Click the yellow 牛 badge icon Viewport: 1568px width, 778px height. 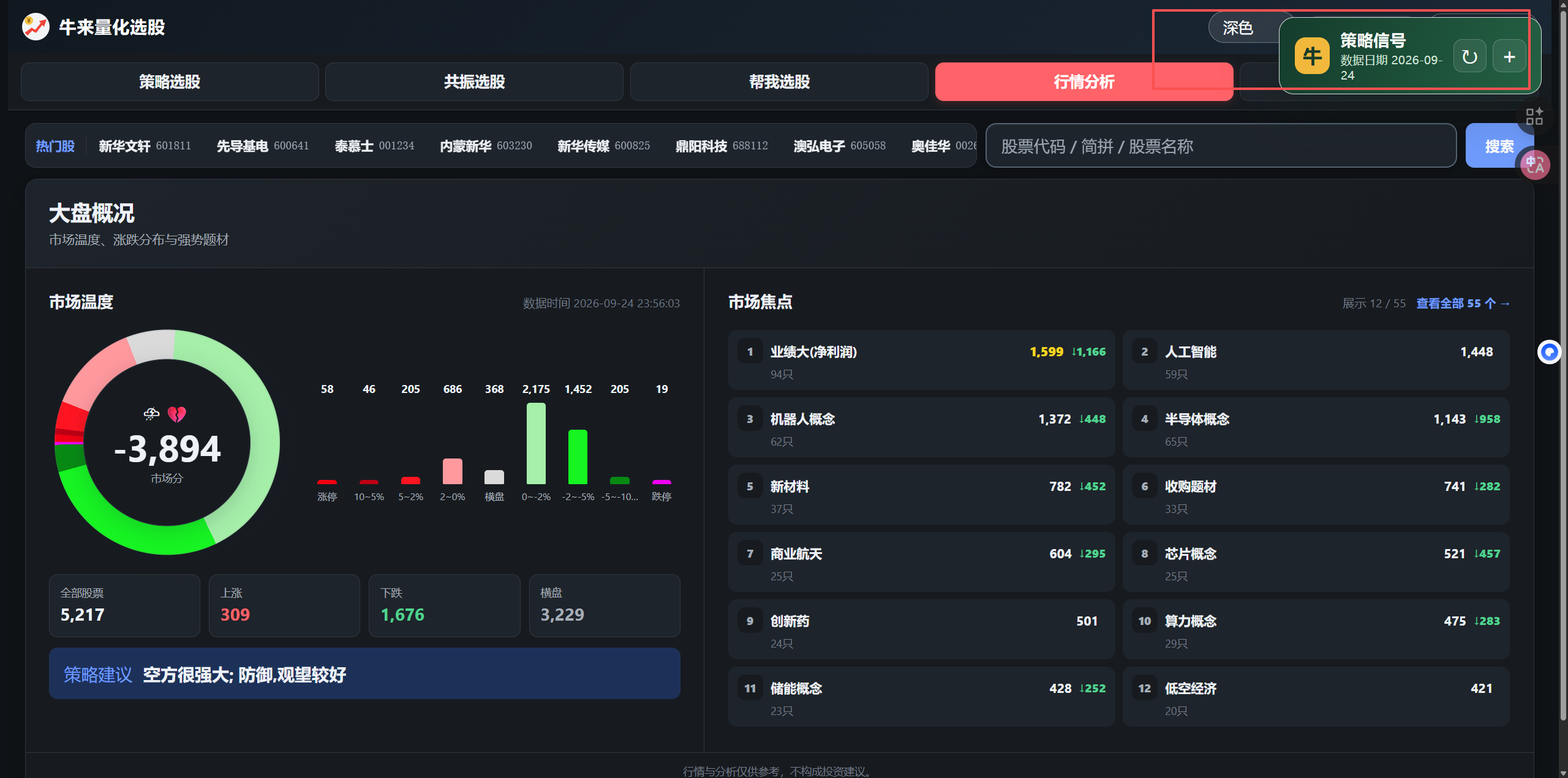[1312, 56]
